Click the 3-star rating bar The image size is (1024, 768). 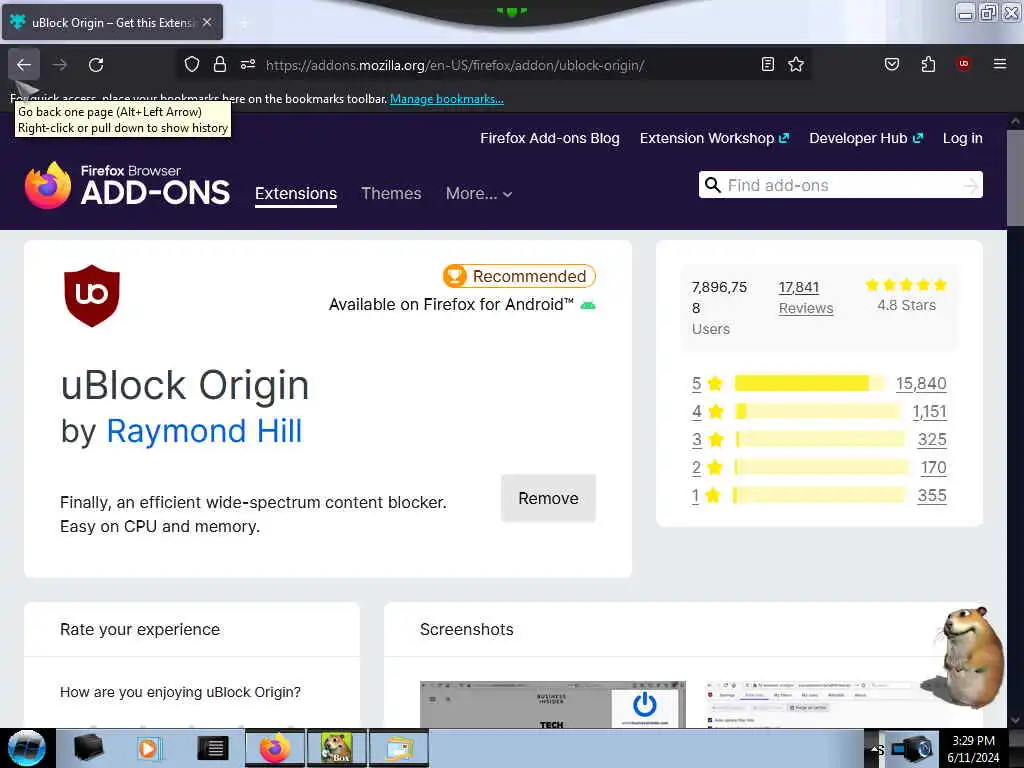[820, 440]
